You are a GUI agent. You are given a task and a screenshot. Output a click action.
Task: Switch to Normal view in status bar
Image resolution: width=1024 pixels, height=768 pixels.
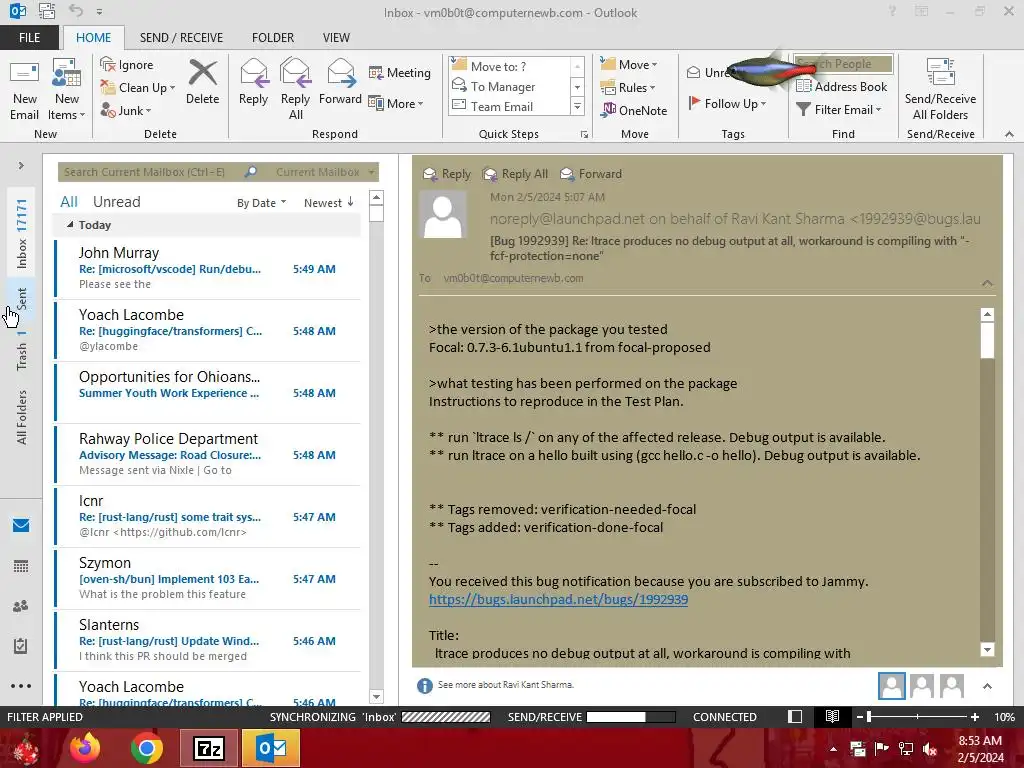pyautogui.click(x=795, y=717)
